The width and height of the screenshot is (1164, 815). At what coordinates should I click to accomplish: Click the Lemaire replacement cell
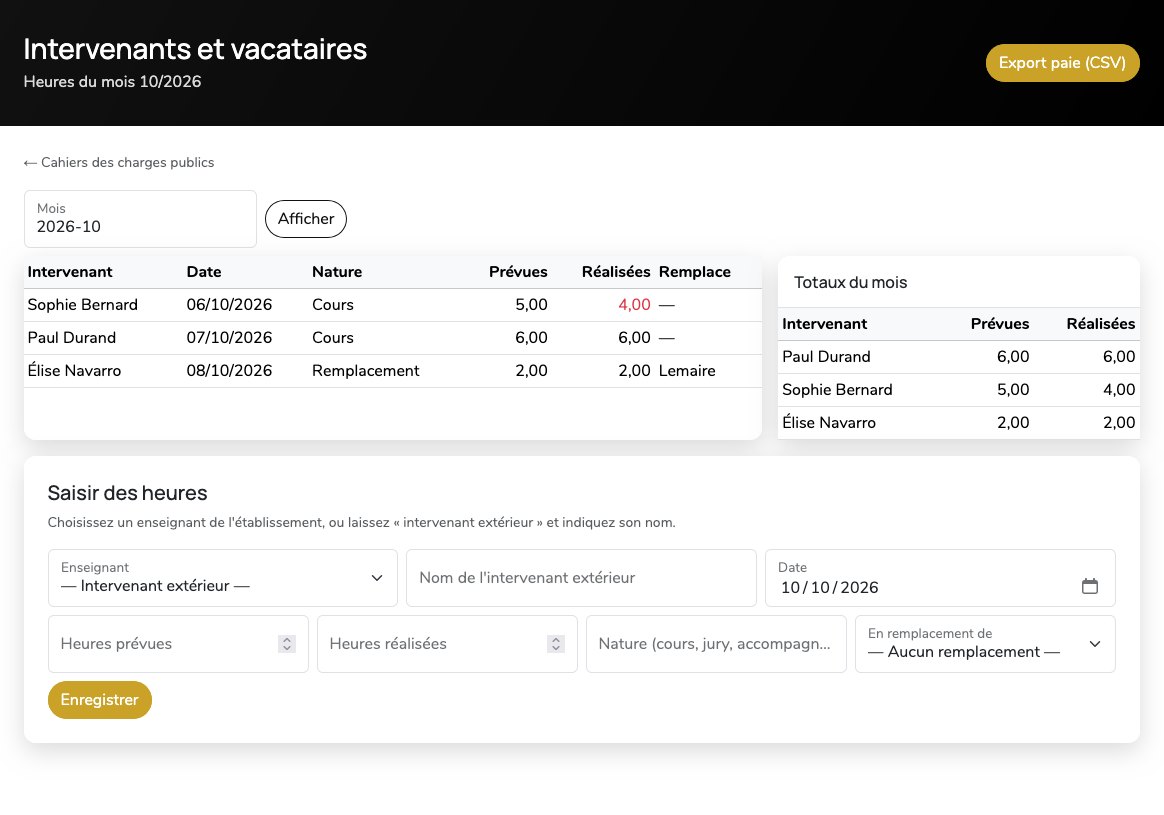click(687, 370)
